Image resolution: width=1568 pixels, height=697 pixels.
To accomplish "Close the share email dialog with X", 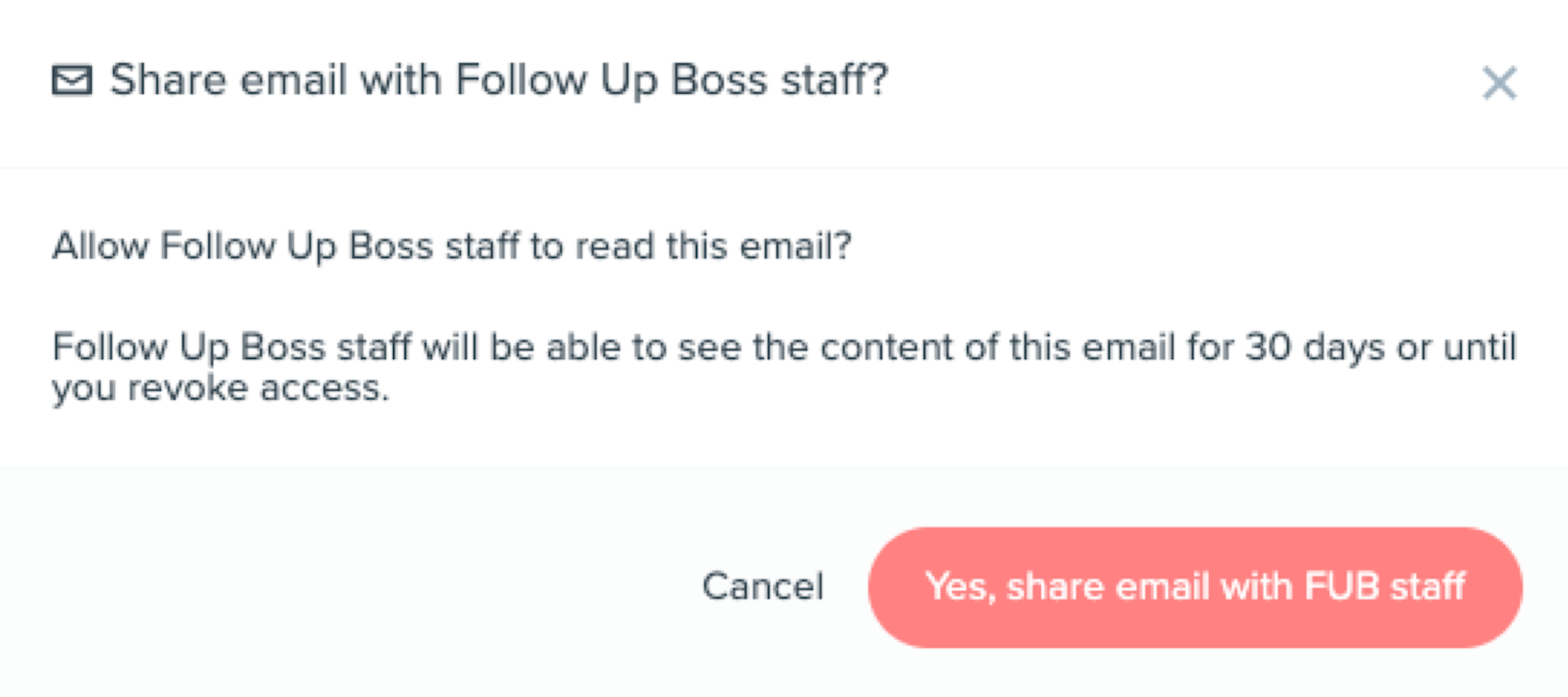I will (x=1499, y=82).
